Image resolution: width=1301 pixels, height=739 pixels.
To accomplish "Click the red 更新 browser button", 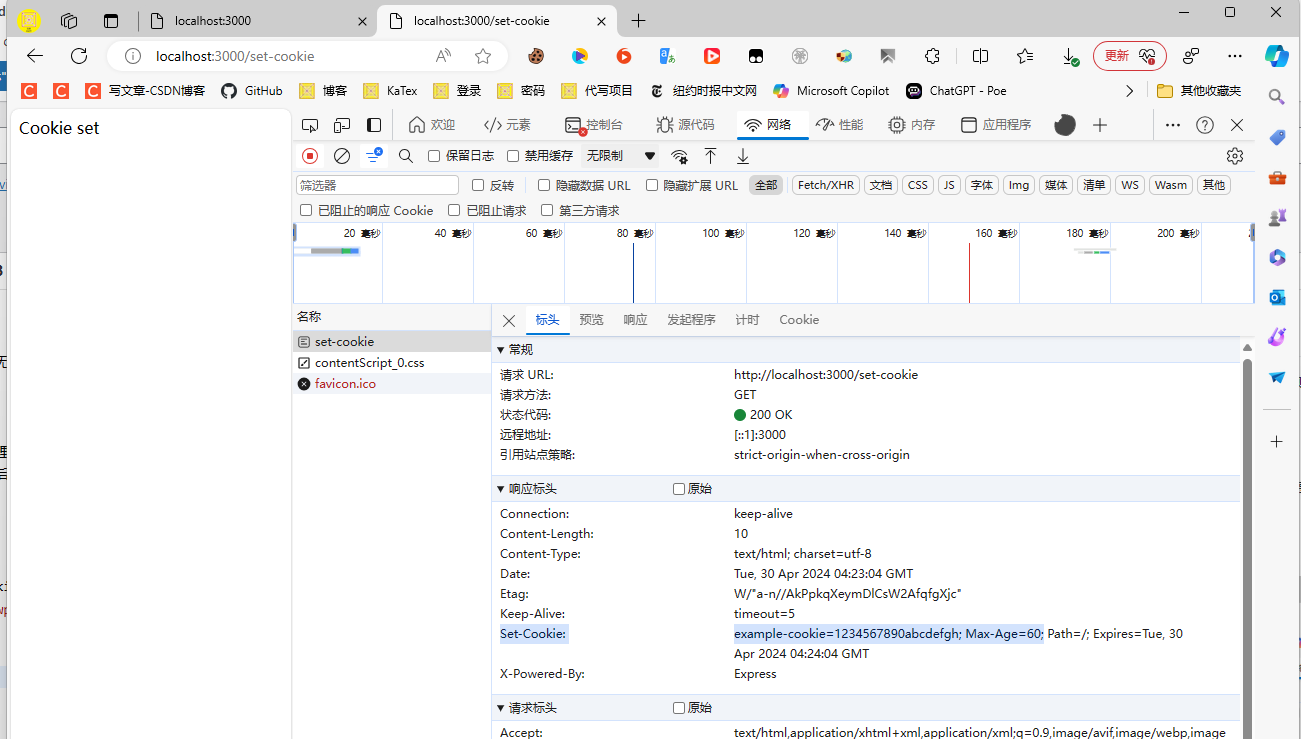I will [1130, 56].
